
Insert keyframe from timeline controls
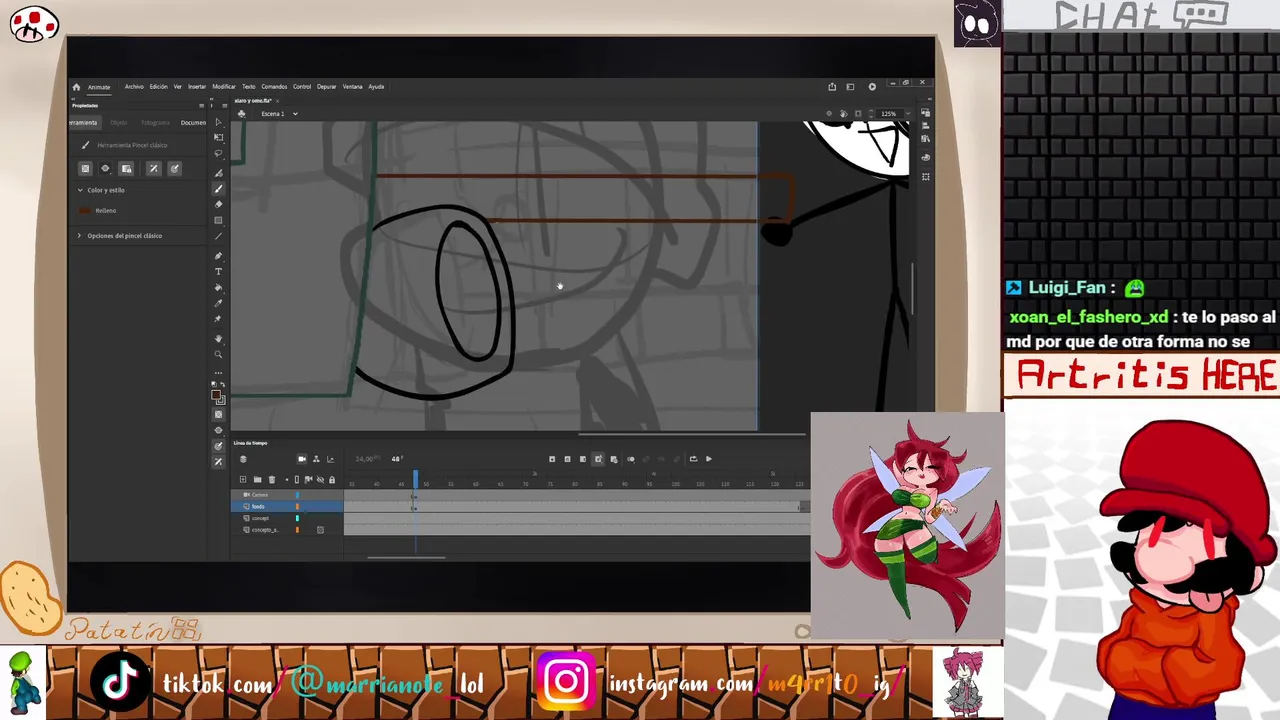click(x=552, y=459)
